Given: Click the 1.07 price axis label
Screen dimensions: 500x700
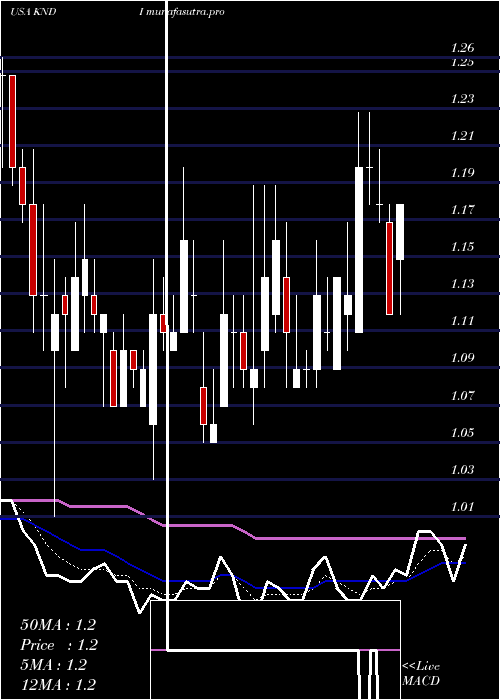Looking at the screenshot, I should pyautogui.click(x=462, y=396).
